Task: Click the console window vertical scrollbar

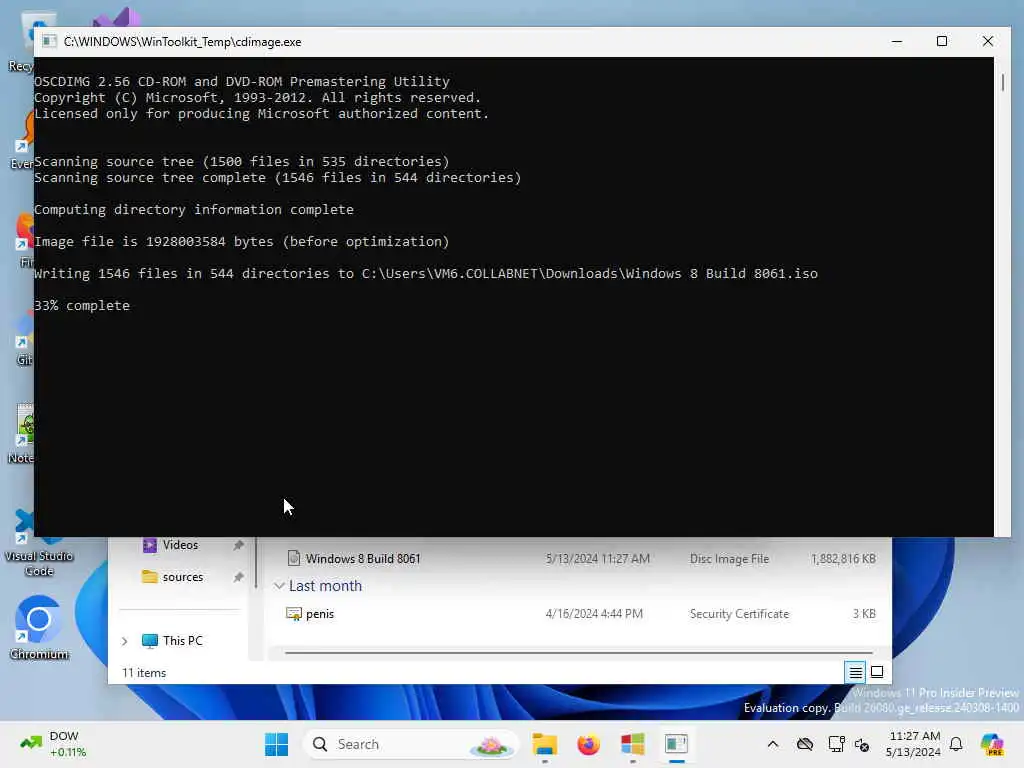Action: point(1002,83)
